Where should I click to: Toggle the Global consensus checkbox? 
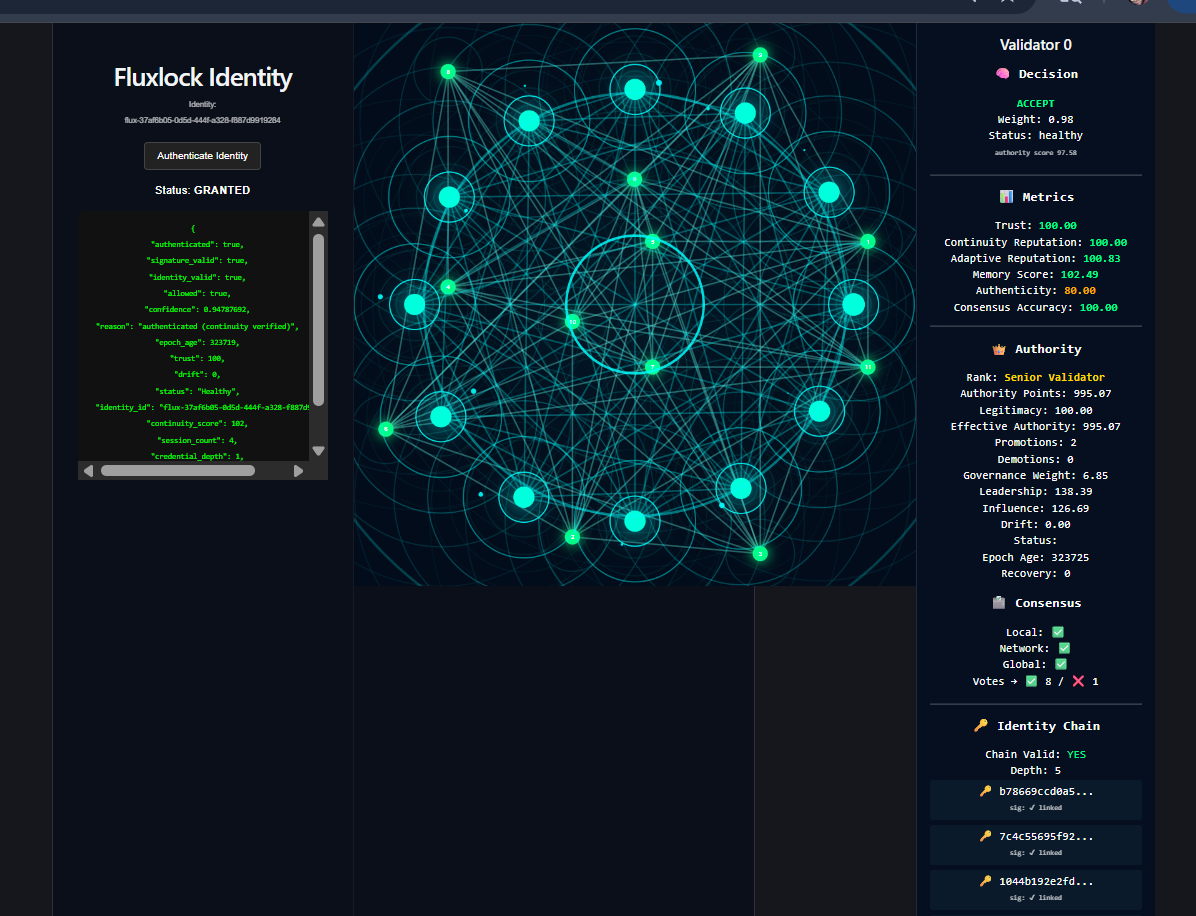1061,664
